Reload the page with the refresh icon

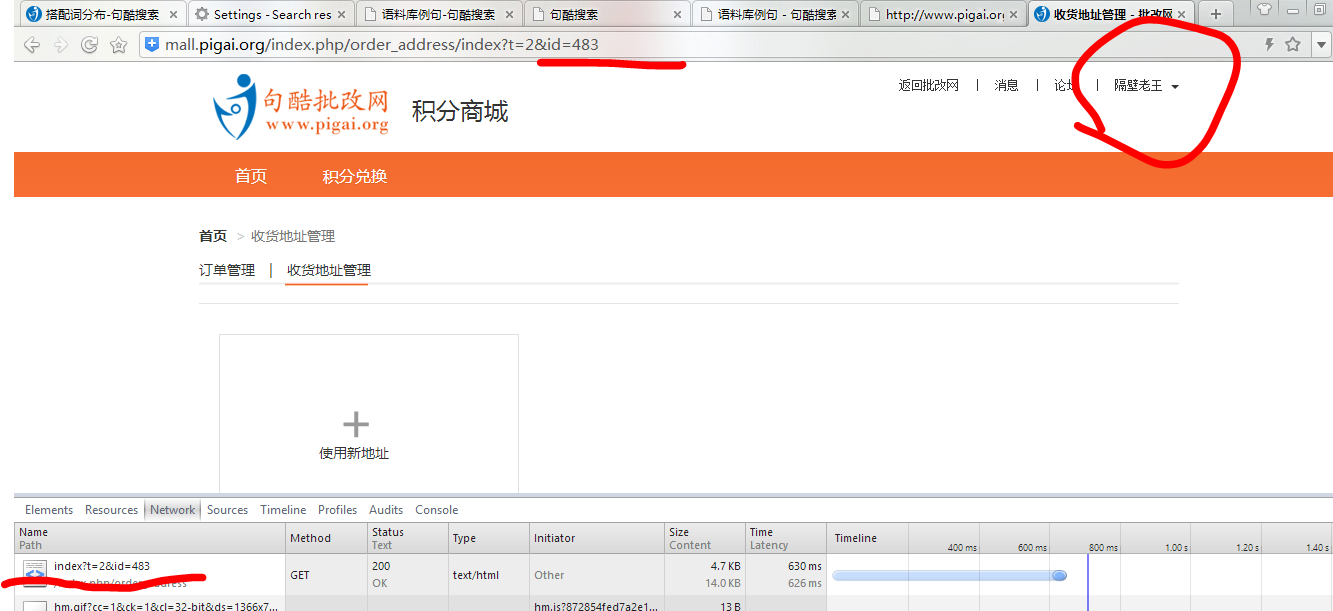point(89,45)
